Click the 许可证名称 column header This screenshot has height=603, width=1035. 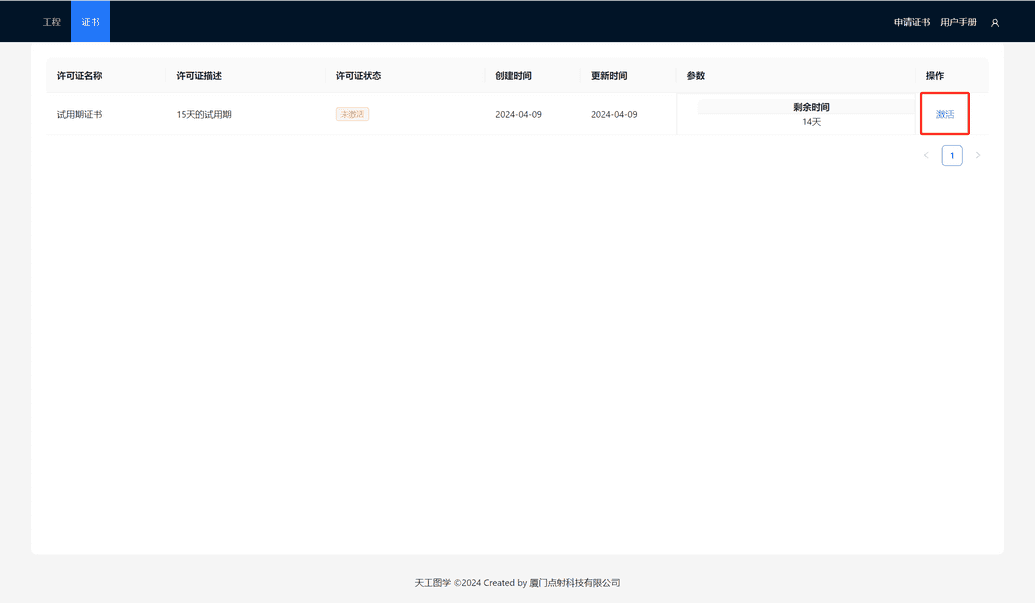pos(79,76)
